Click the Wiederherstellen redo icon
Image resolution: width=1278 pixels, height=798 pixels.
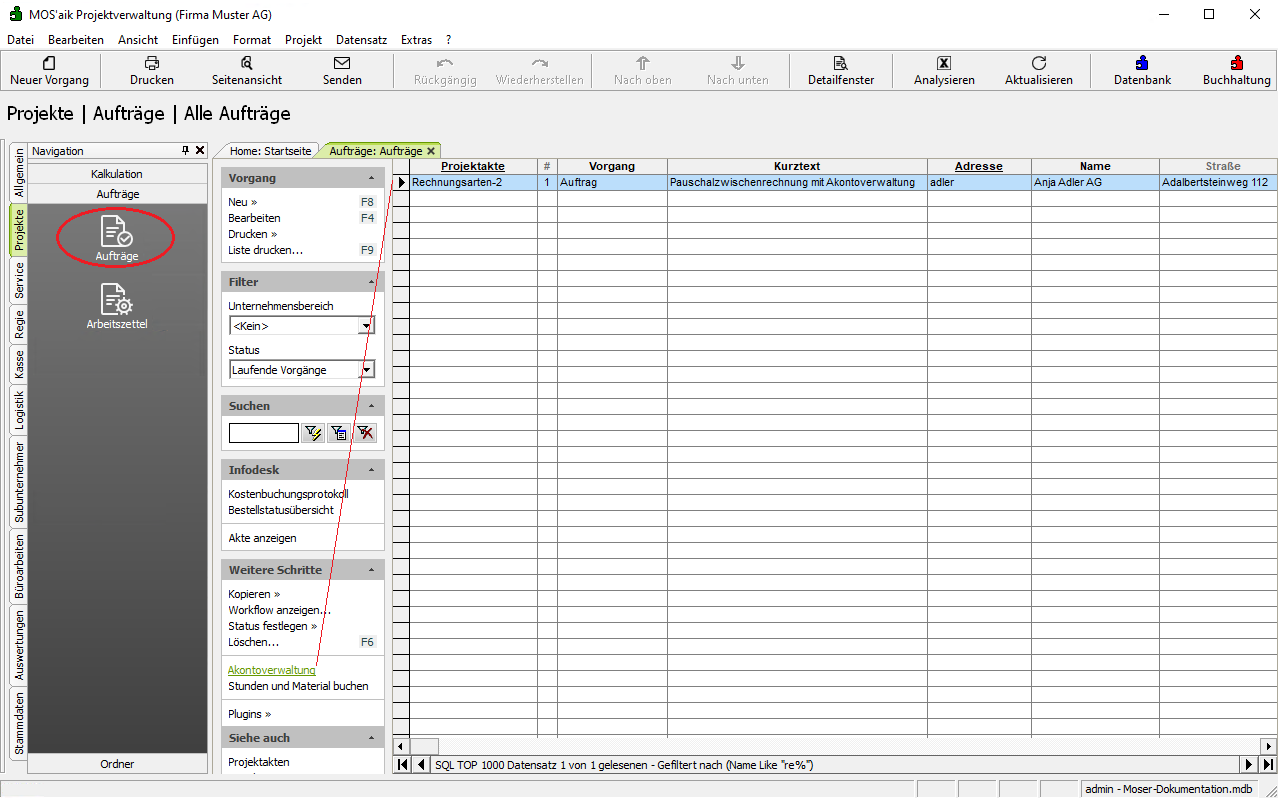[x=540, y=63]
